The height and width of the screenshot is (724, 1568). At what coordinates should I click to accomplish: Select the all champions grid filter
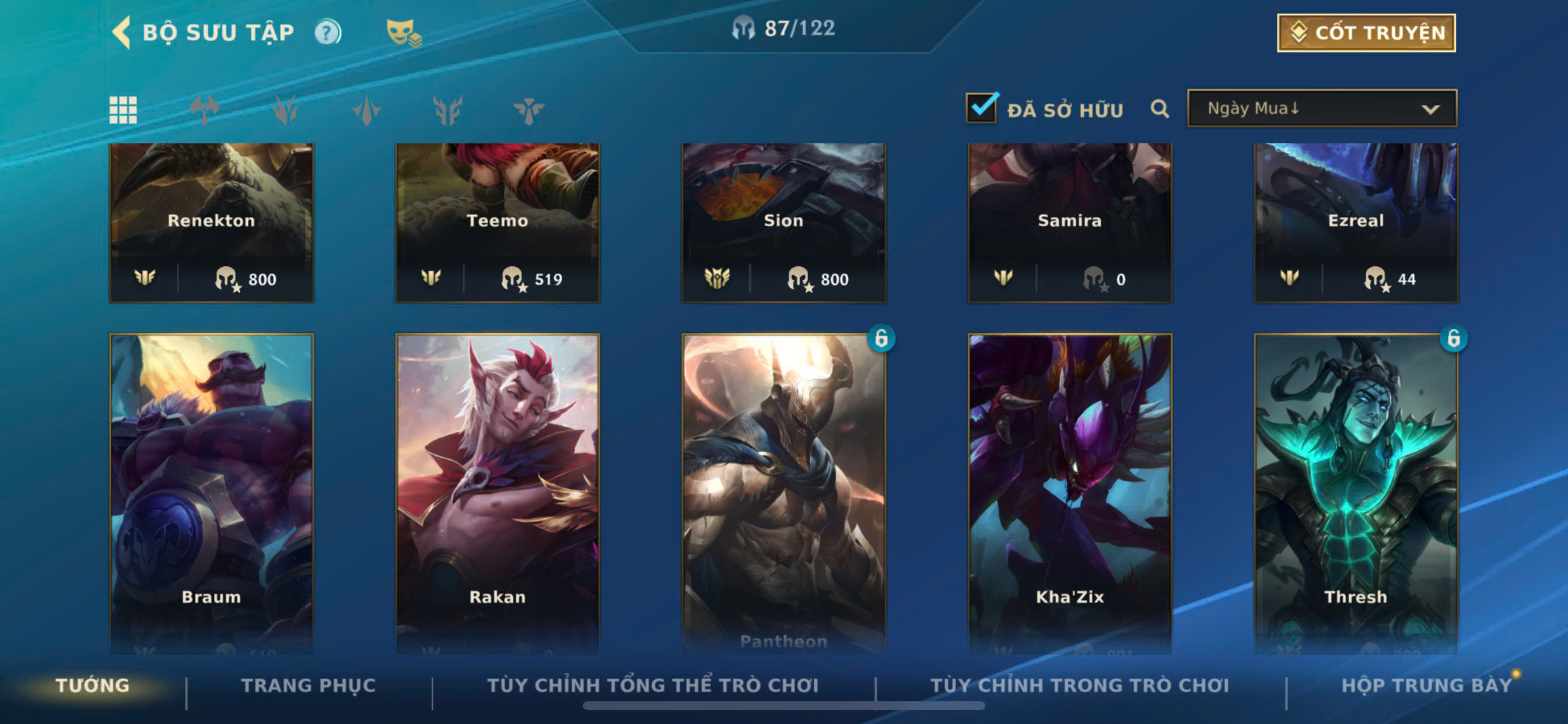pos(123,110)
